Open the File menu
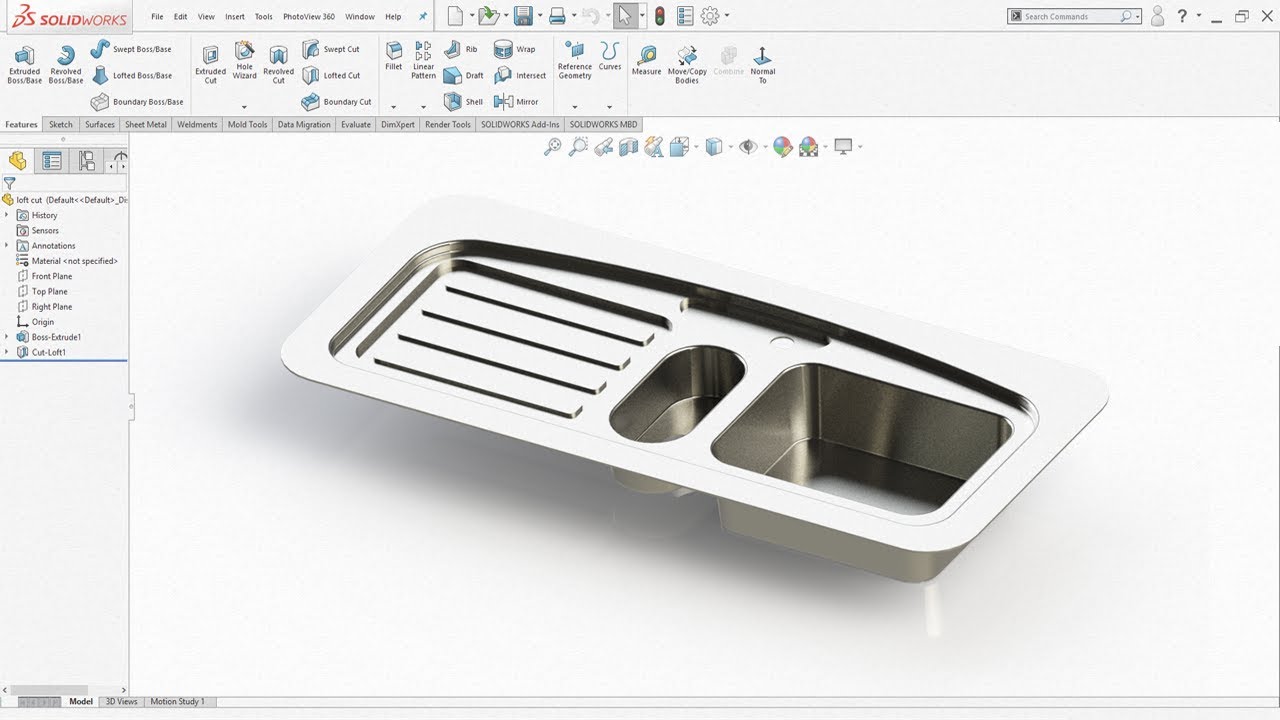 point(157,17)
